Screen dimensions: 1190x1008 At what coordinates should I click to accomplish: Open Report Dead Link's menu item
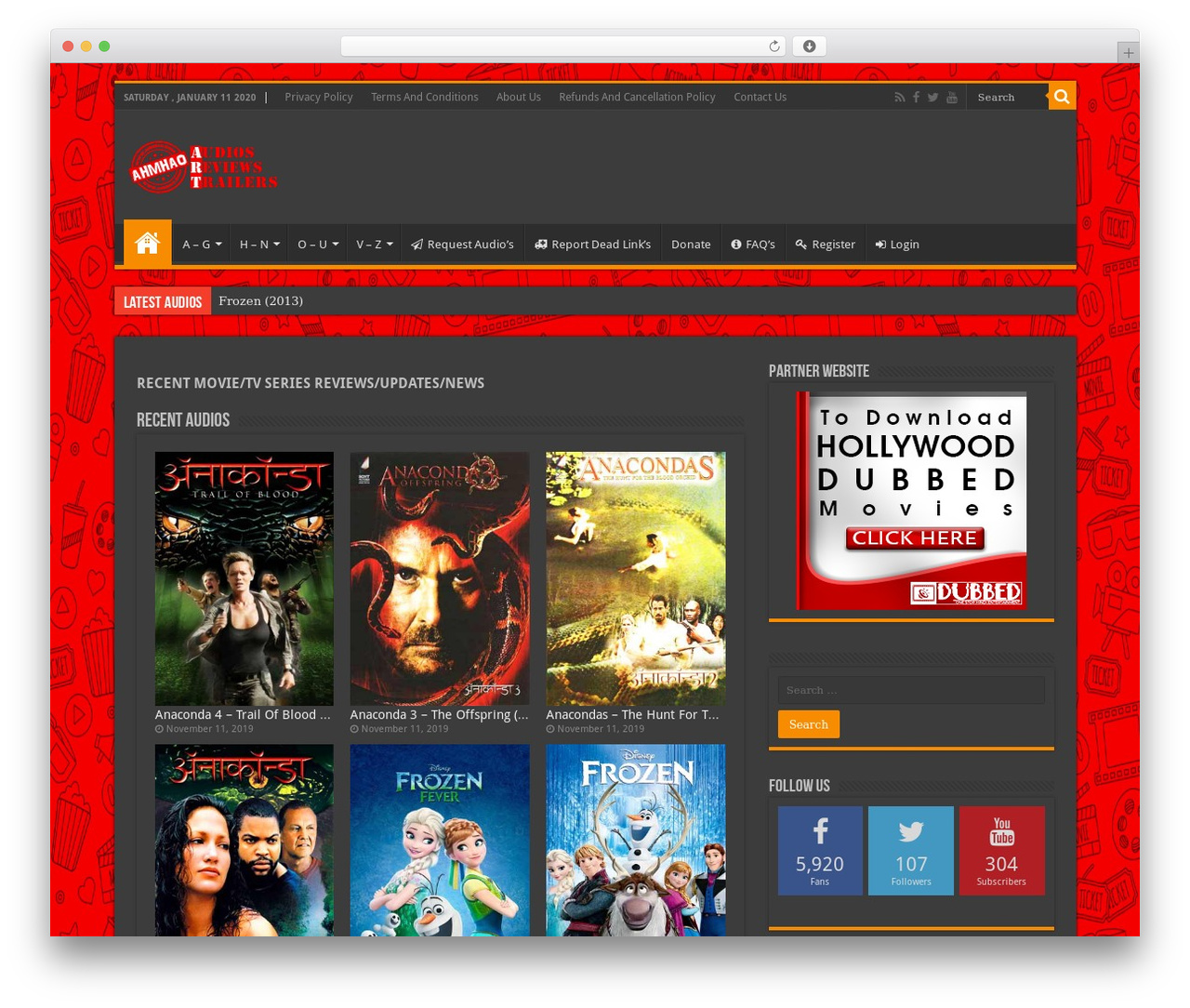[x=592, y=245]
